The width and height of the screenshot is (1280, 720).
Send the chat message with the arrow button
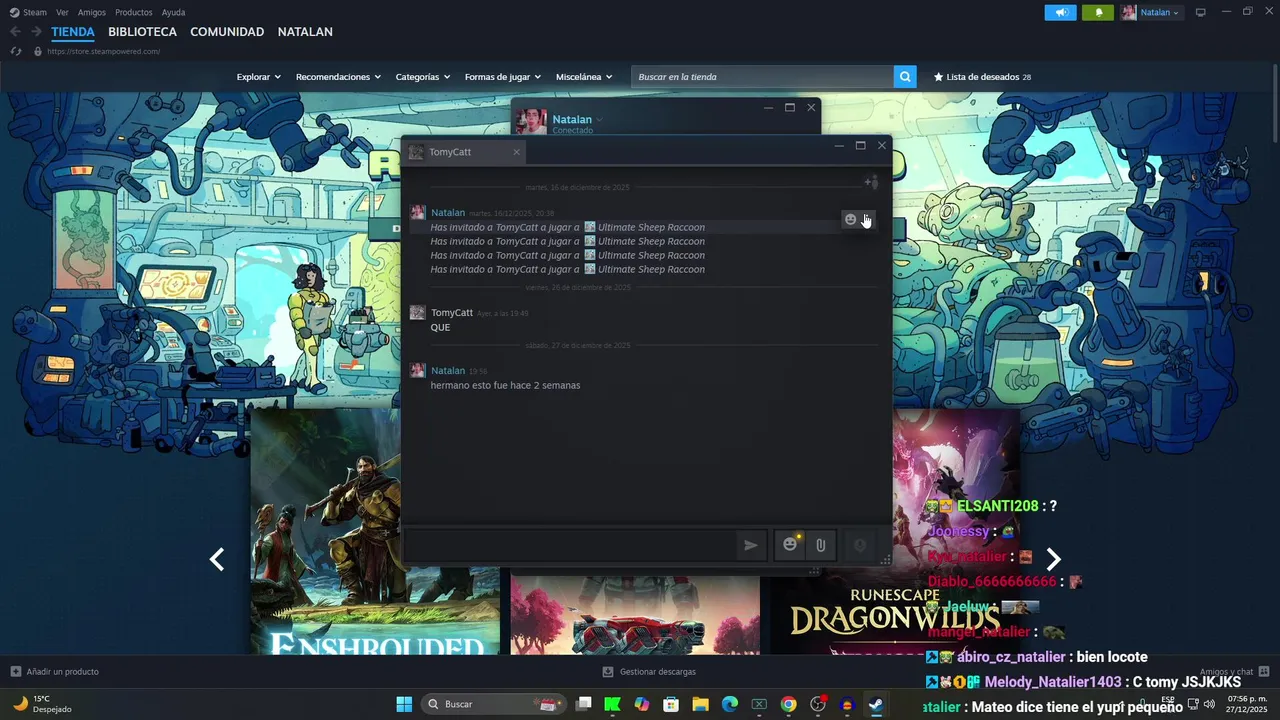[750, 545]
